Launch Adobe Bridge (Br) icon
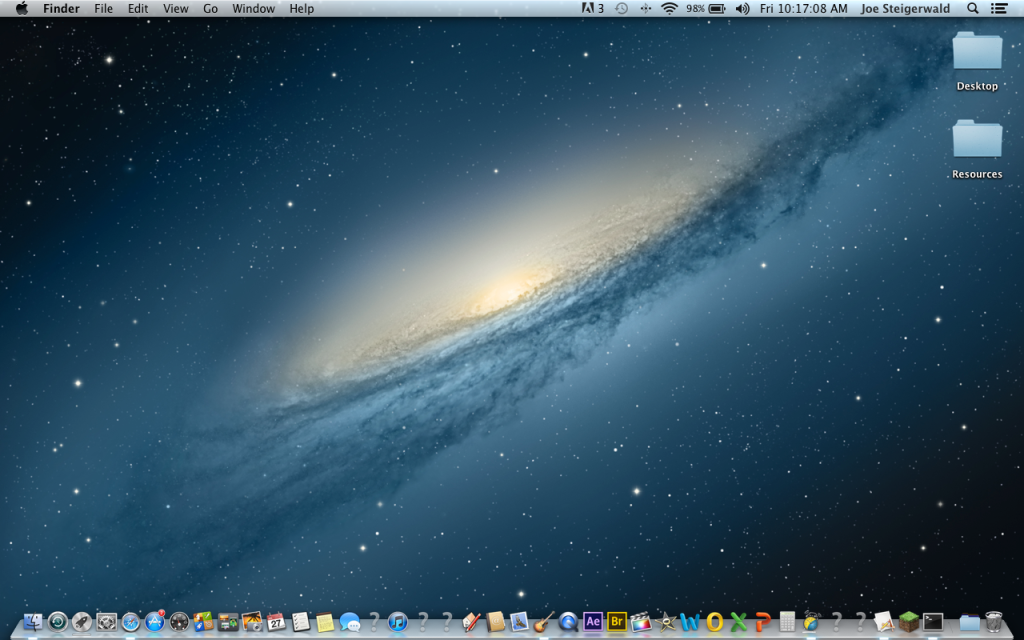1024x640 pixels. (616, 622)
